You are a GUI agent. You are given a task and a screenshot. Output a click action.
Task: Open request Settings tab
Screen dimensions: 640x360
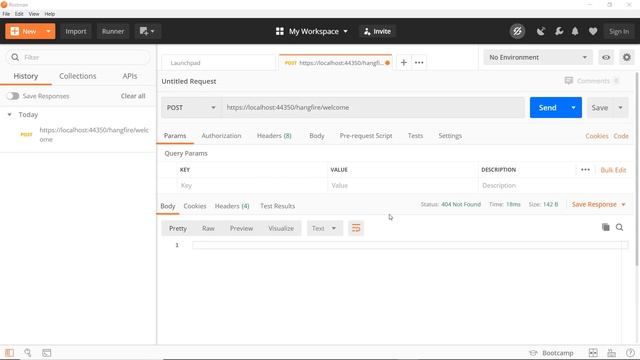click(450, 136)
